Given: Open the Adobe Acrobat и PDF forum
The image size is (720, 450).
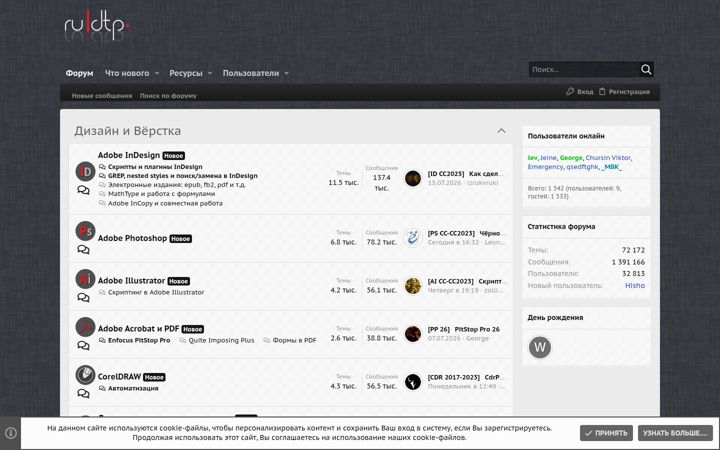Looking at the screenshot, I should point(138,328).
